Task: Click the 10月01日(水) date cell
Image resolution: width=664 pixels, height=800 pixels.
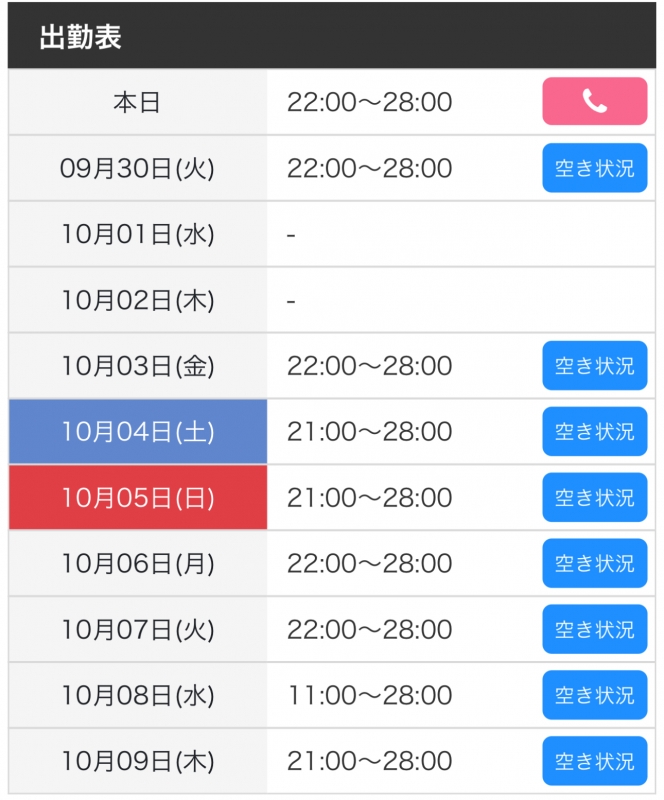Action: (138, 234)
